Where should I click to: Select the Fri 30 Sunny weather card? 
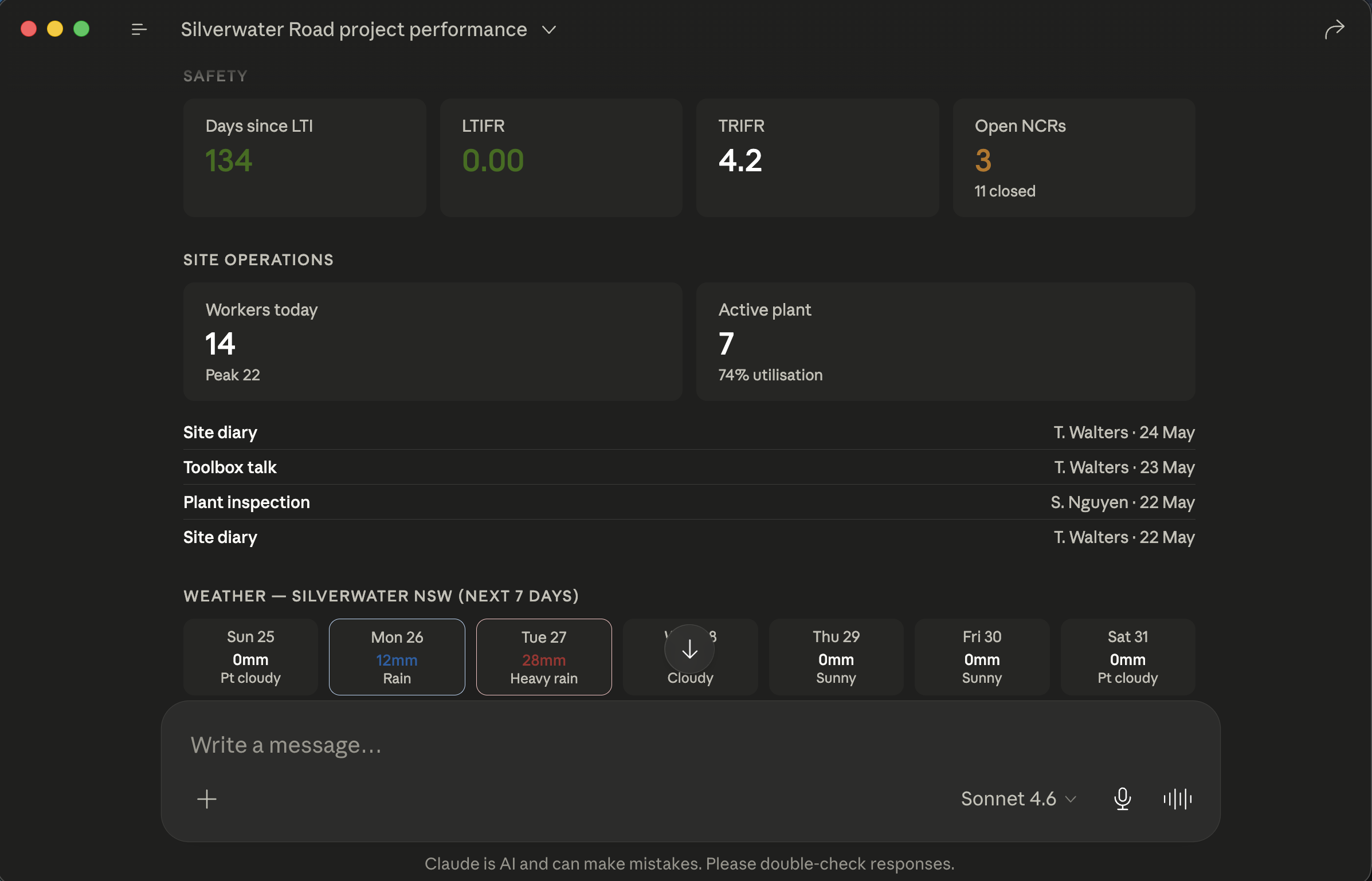pyautogui.click(x=982, y=657)
